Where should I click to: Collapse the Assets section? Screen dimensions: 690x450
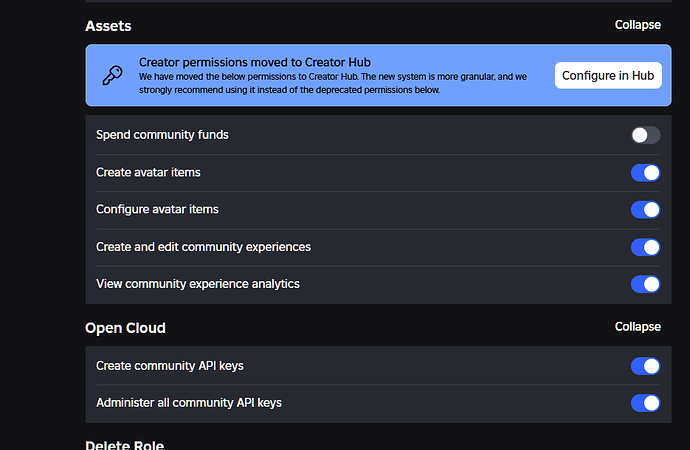(x=638, y=25)
